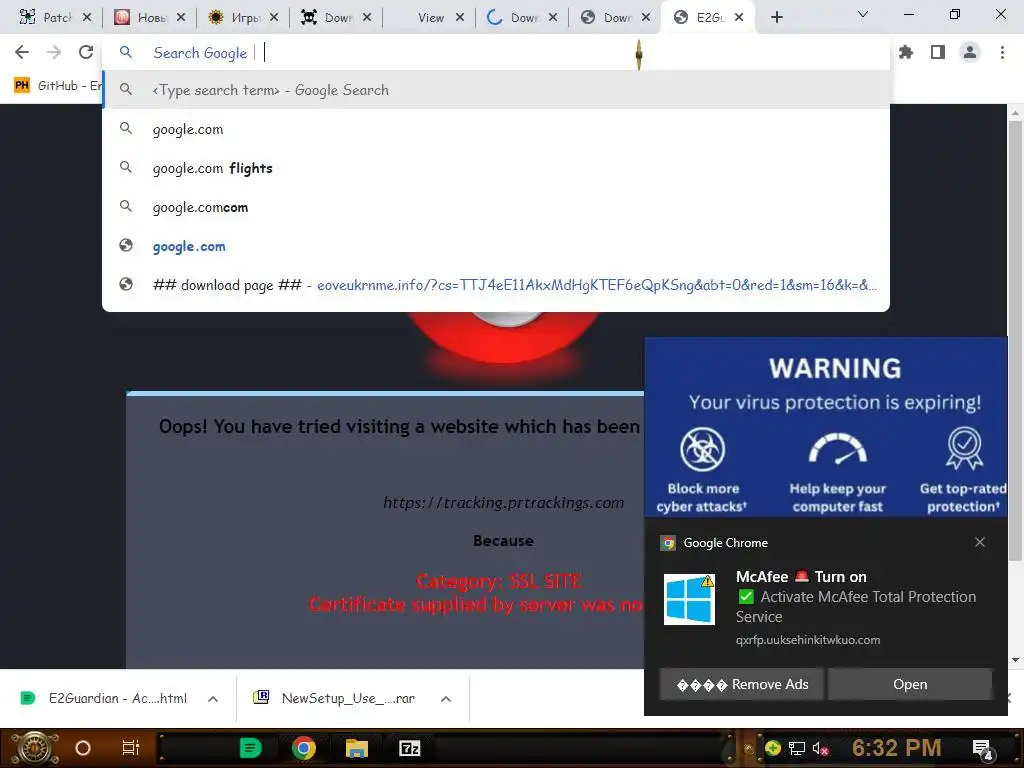Toggle the browser side panel
This screenshot has height=768, width=1024.
(x=938, y=52)
